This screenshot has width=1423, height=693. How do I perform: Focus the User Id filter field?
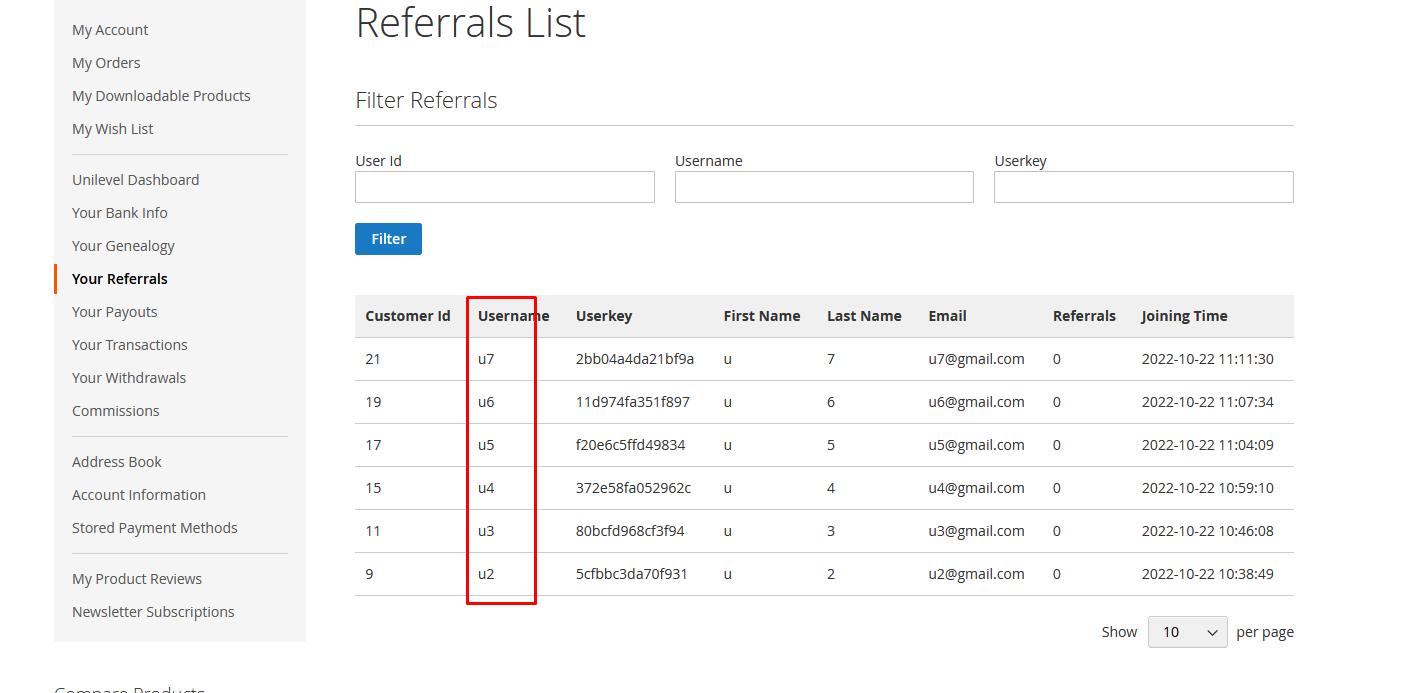click(x=504, y=187)
